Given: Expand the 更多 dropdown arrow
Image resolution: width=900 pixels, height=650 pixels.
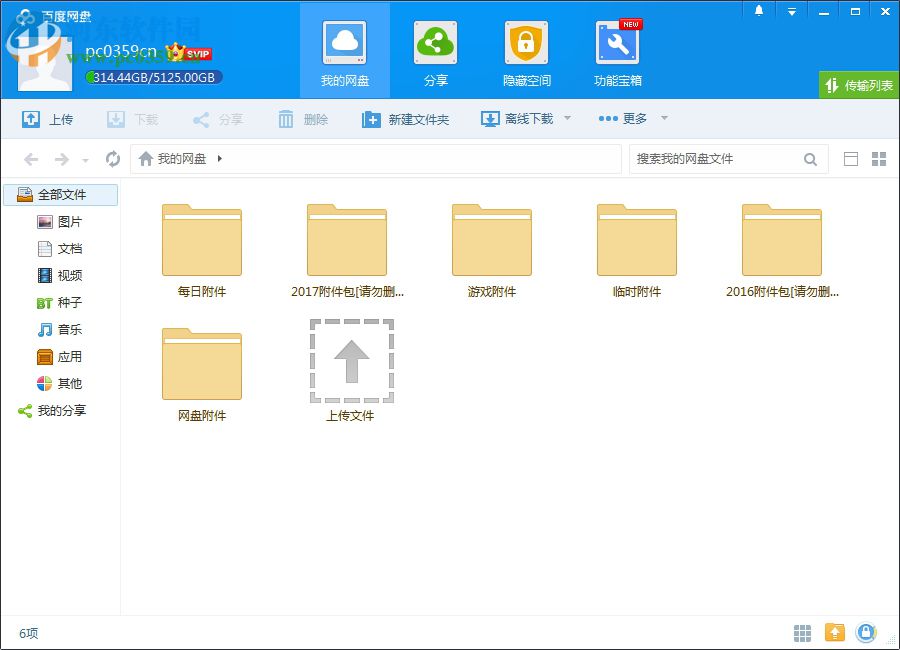Looking at the screenshot, I should coord(664,118).
